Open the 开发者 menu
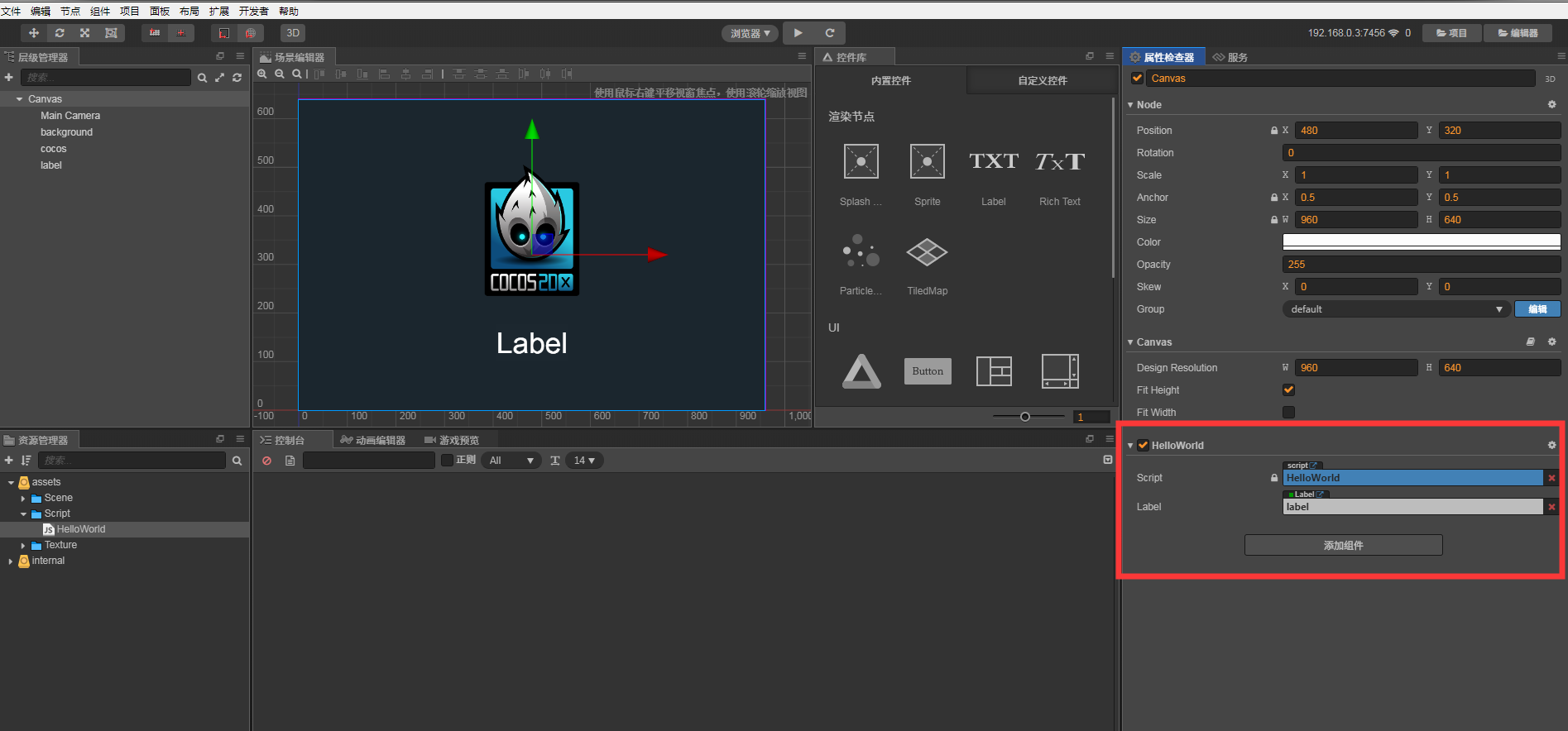The height and width of the screenshot is (731, 1568). [253, 11]
